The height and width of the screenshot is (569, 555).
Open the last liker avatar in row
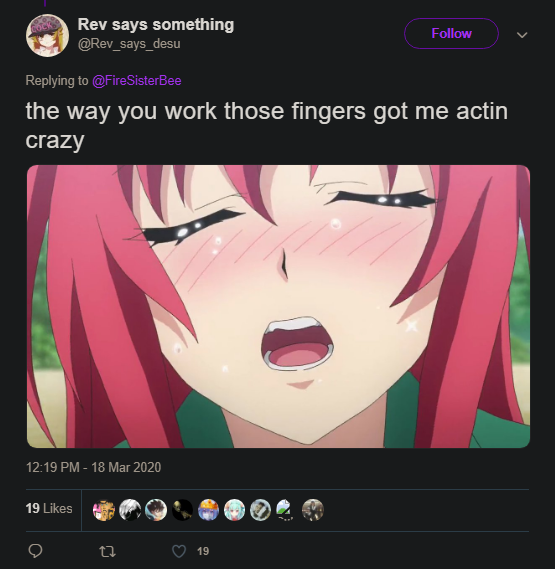(313, 510)
